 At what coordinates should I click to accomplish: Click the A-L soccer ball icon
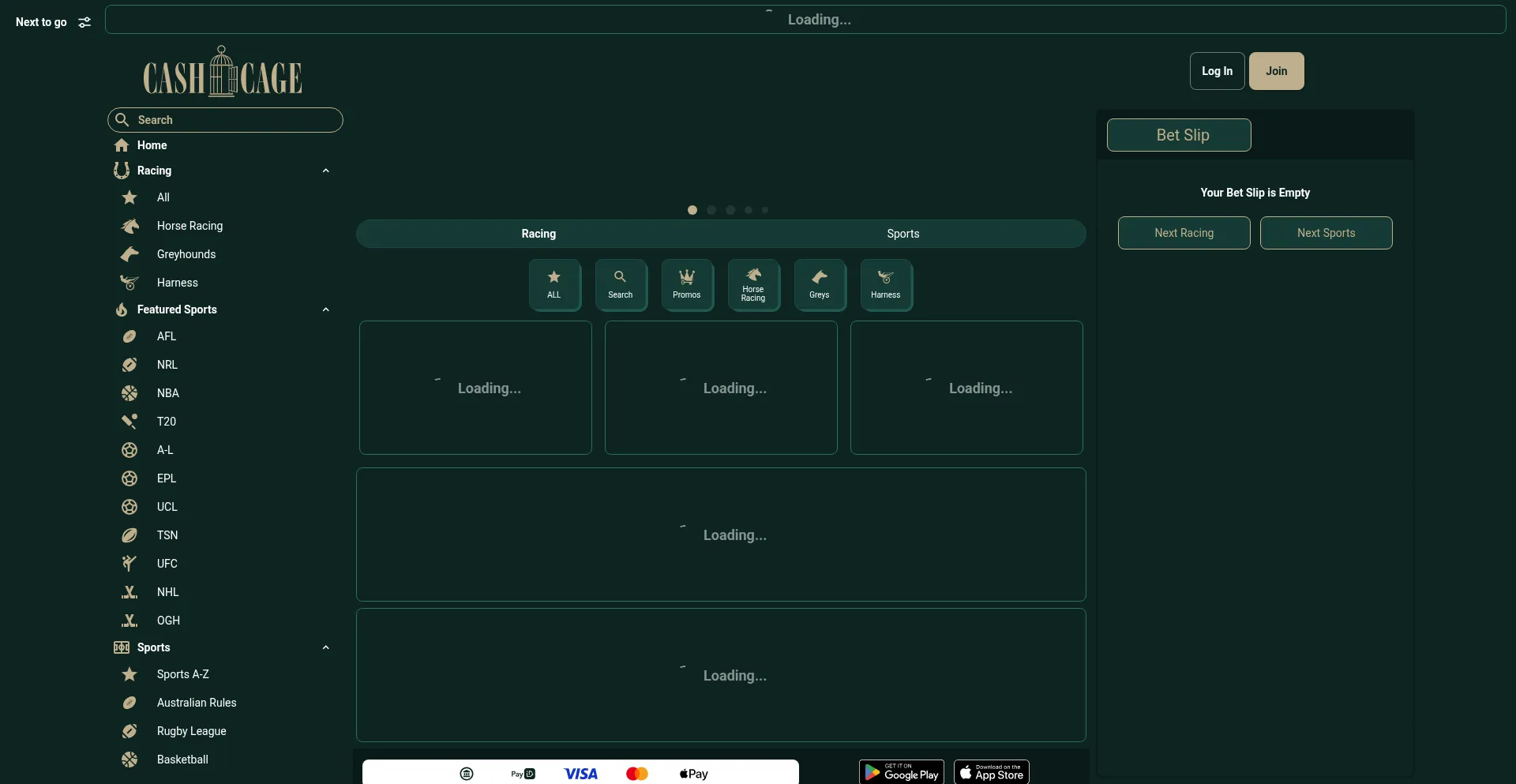(x=129, y=450)
